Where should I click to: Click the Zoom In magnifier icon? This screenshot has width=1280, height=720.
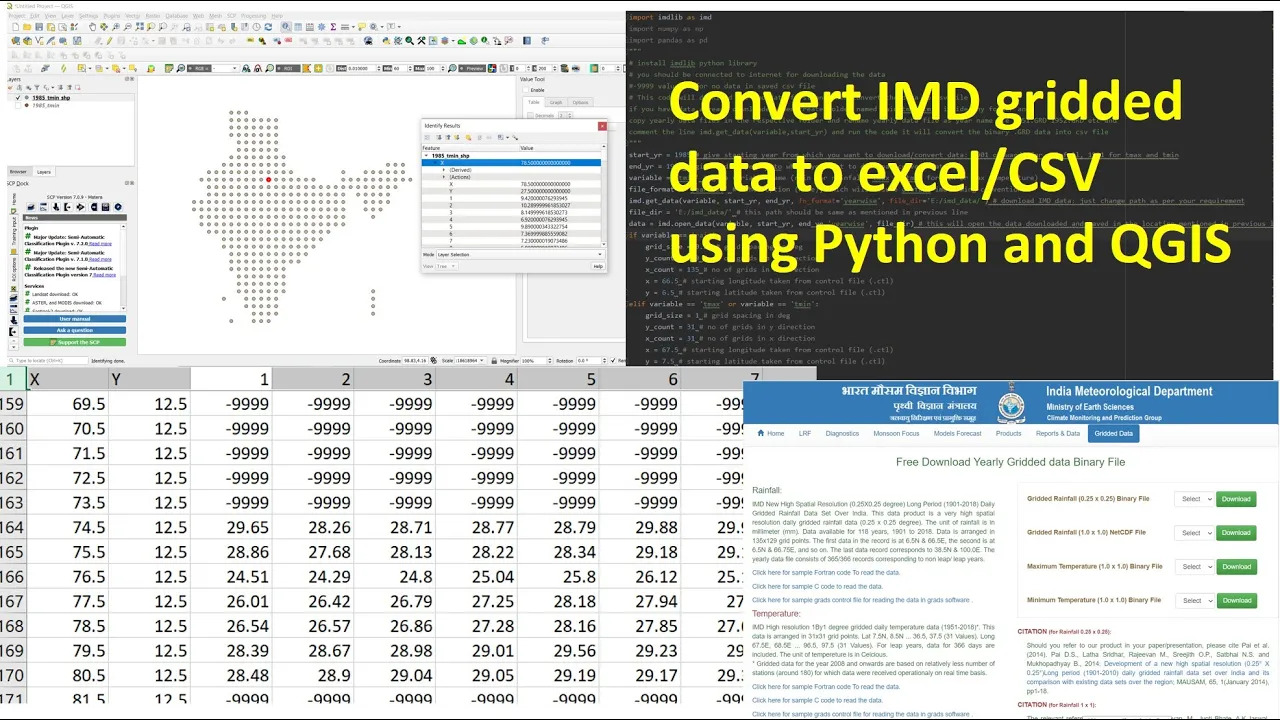115,27
